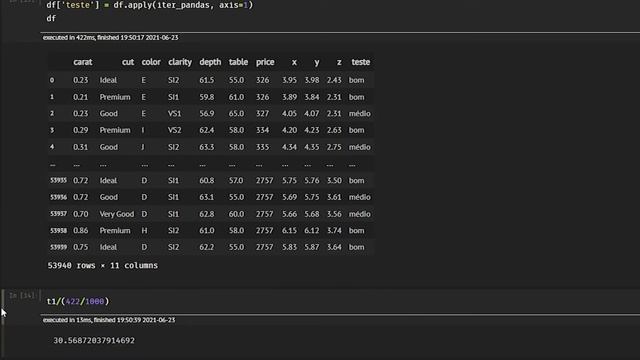
Task: Select the 'z' column header
Action: 339,62
